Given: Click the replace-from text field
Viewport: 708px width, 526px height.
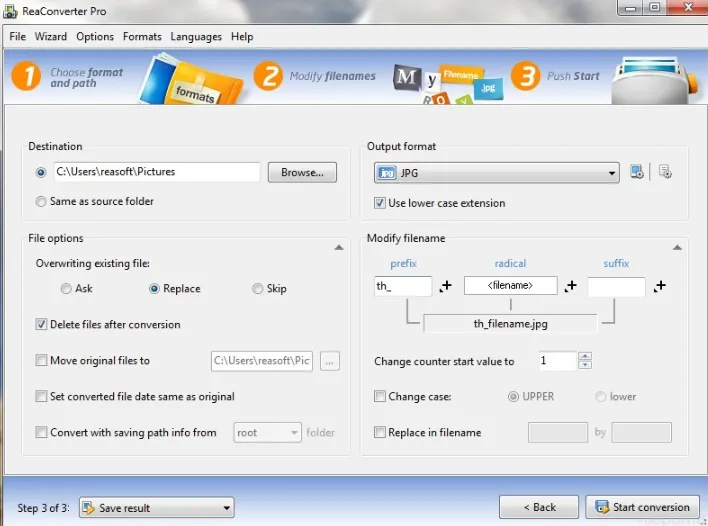Looking at the screenshot, I should 558,433.
